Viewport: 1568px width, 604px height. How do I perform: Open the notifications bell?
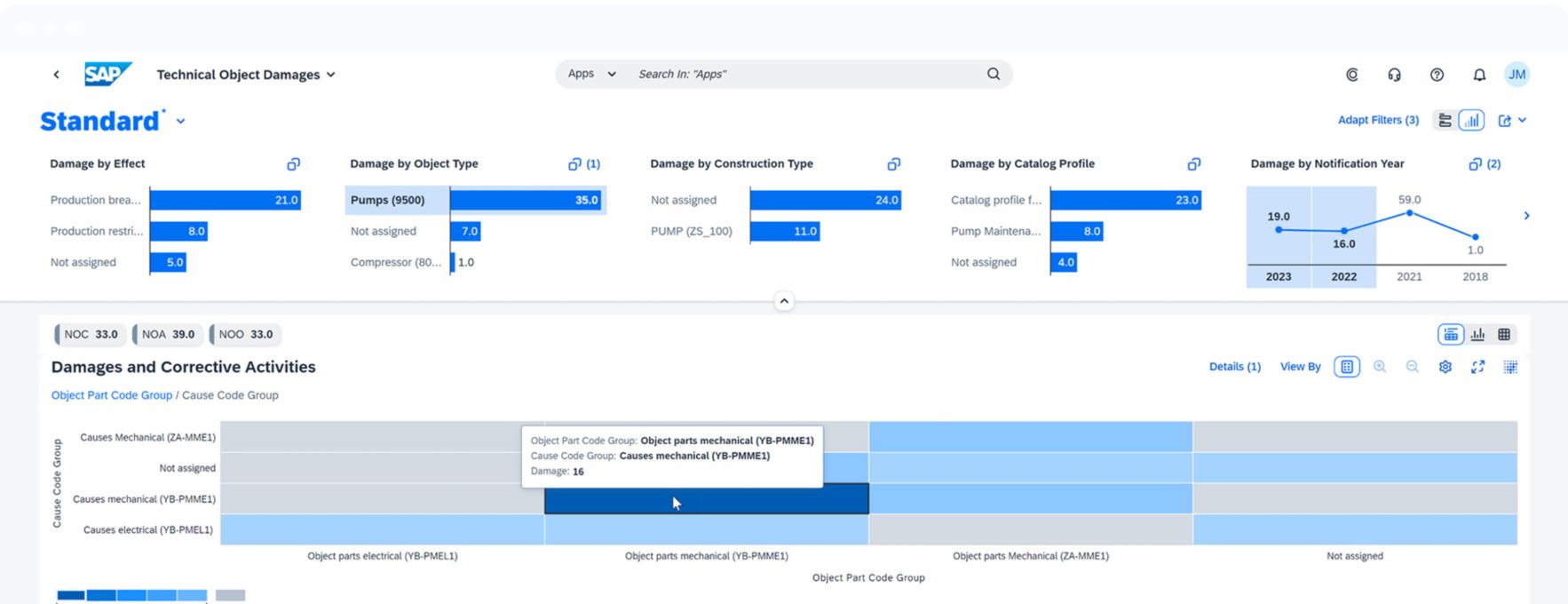(x=1479, y=75)
